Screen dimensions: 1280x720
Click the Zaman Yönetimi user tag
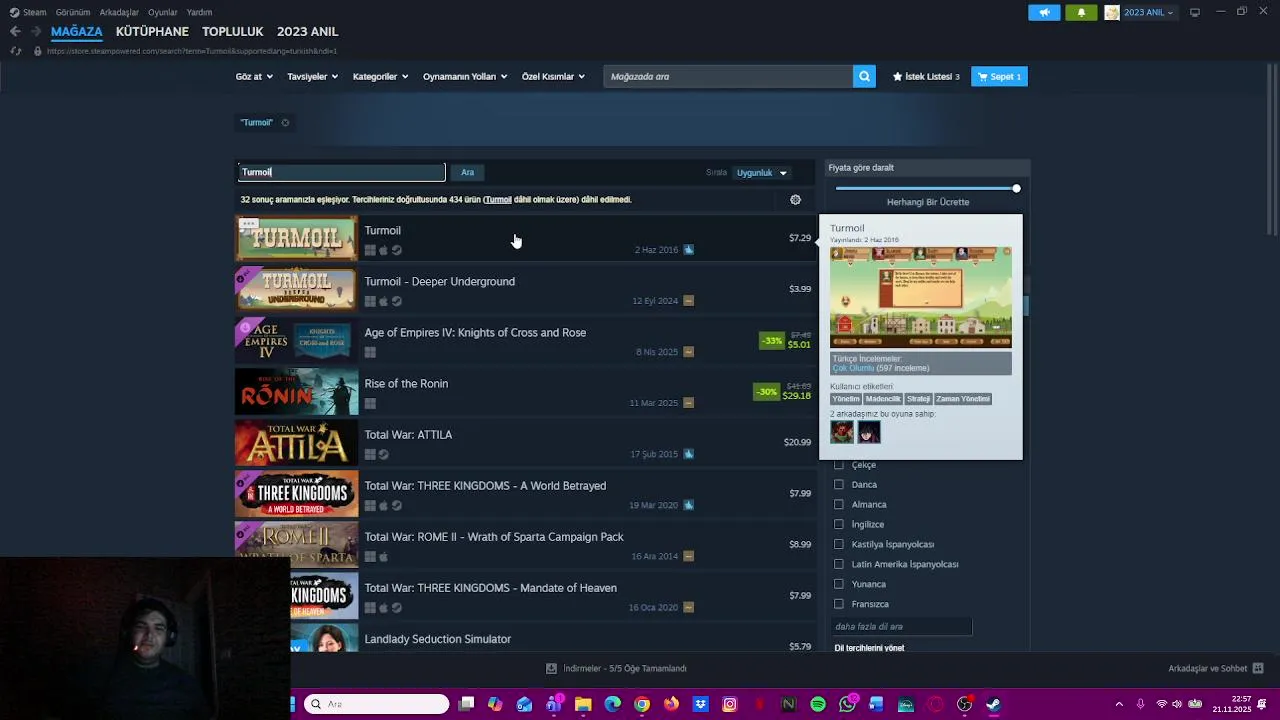tap(963, 399)
